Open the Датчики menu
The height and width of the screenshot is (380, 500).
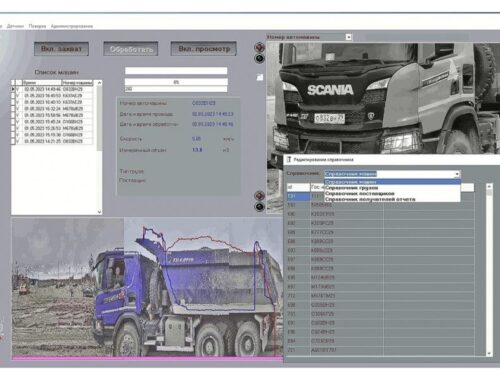[15, 26]
